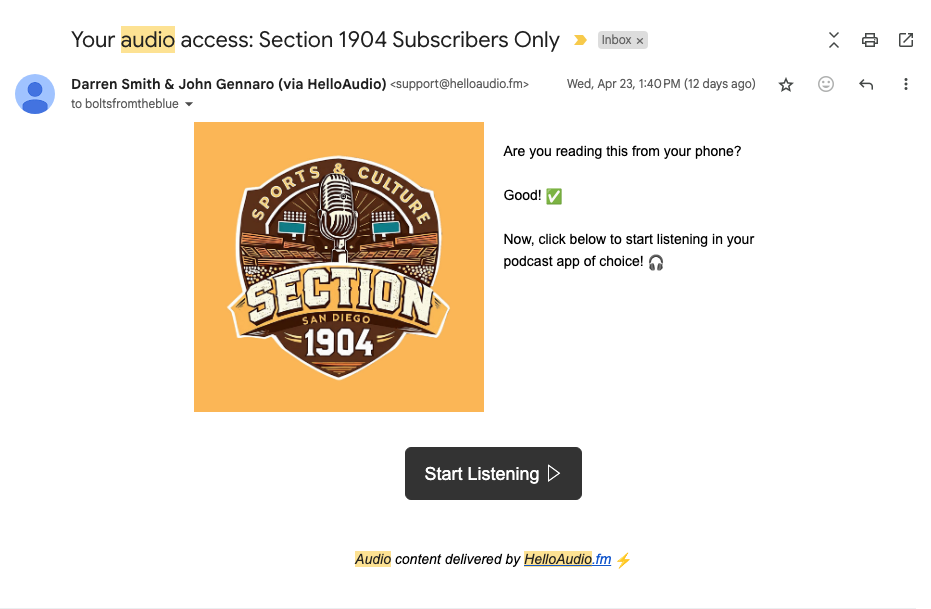Open the email in a new window
The image size is (931, 609).
pos(905,40)
